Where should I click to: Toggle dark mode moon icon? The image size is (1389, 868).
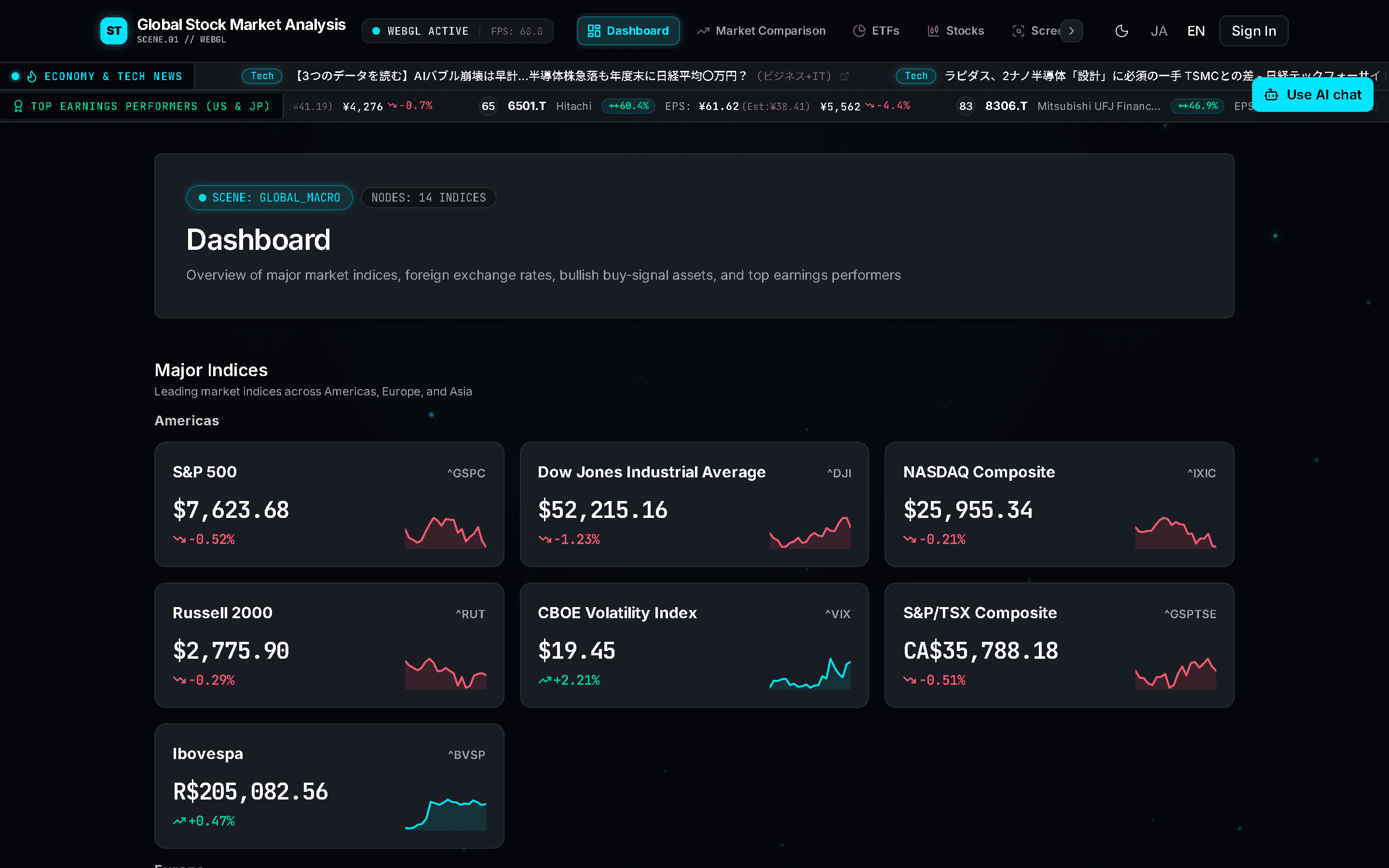click(x=1121, y=31)
